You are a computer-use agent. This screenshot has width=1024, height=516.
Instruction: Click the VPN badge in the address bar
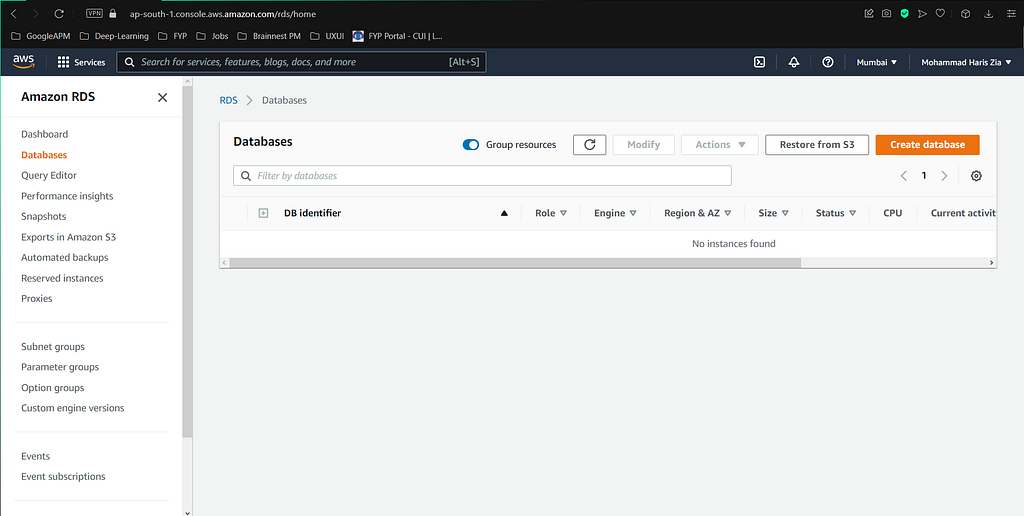point(94,13)
